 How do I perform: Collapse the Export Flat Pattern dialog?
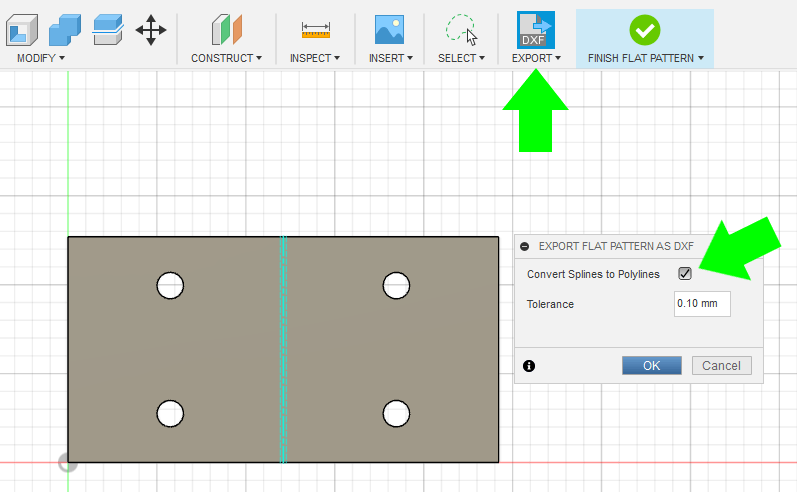click(525, 246)
